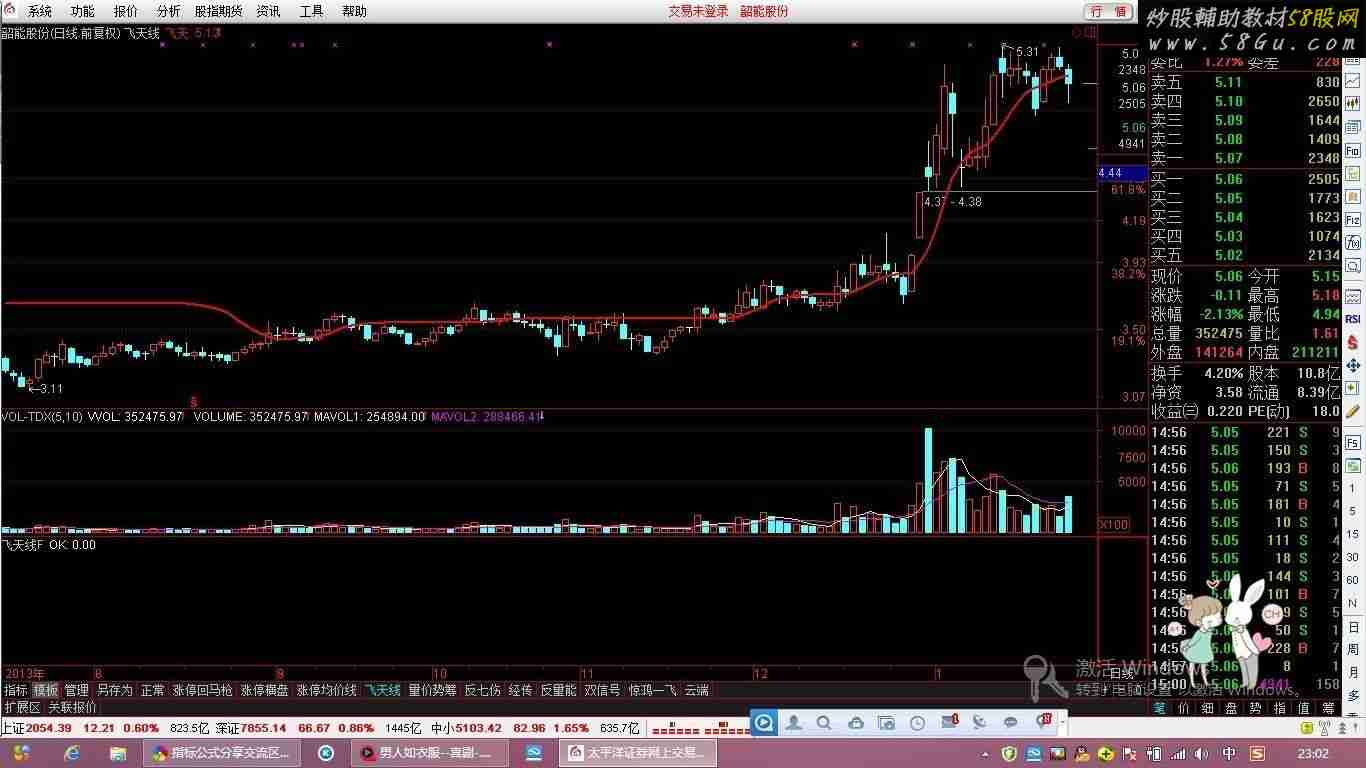Screen dimensions: 1366x768
Task: Select the 价 price tab
Action: (1184, 707)
